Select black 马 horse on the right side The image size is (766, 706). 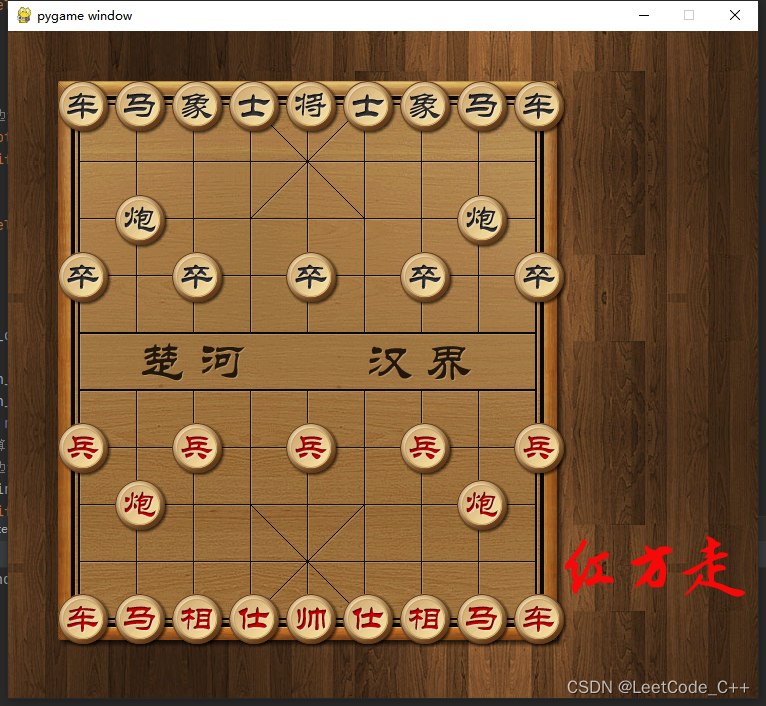point(482,106)
